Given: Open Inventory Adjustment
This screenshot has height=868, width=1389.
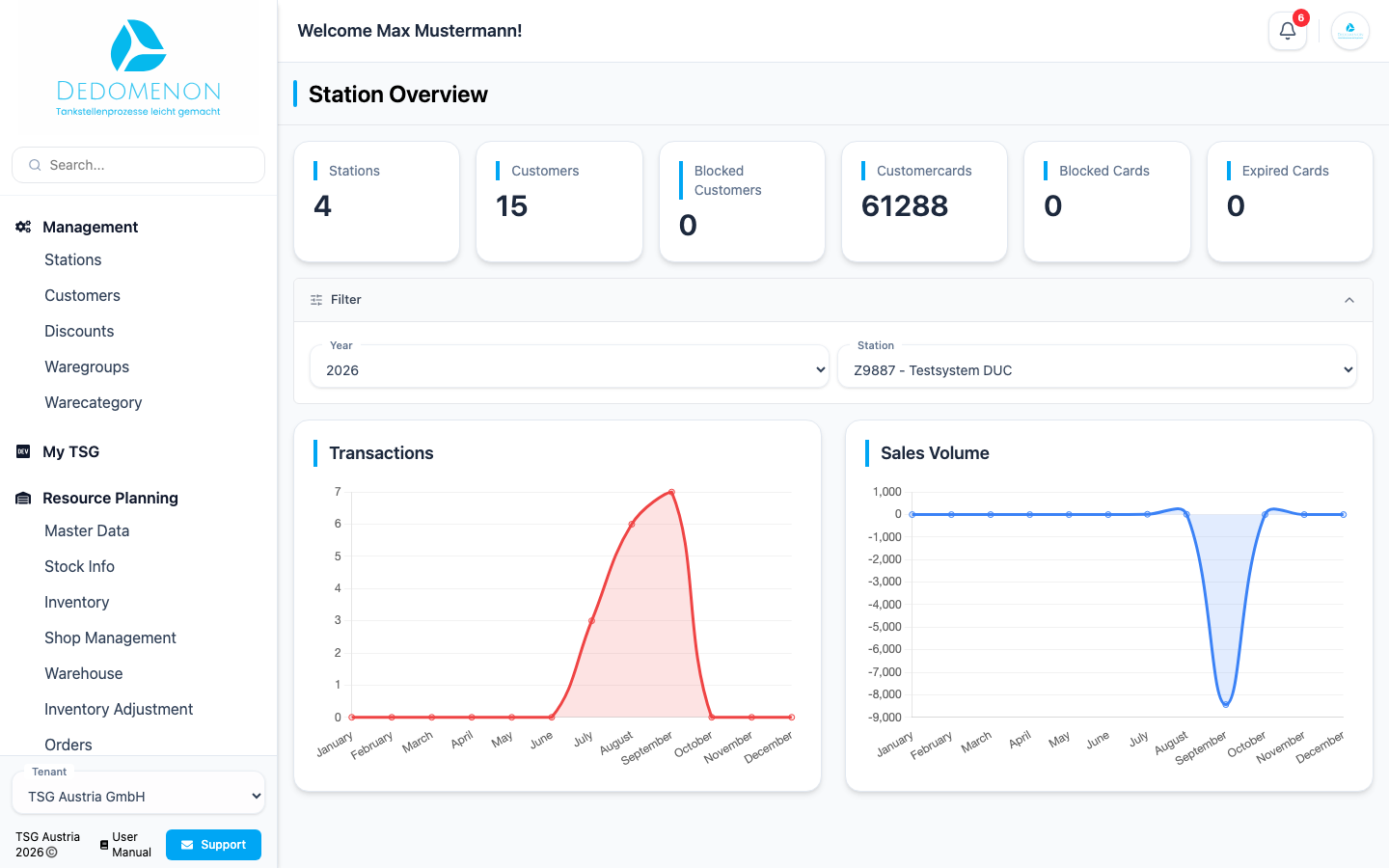Looking at the screenshot, I should point(119,709).
